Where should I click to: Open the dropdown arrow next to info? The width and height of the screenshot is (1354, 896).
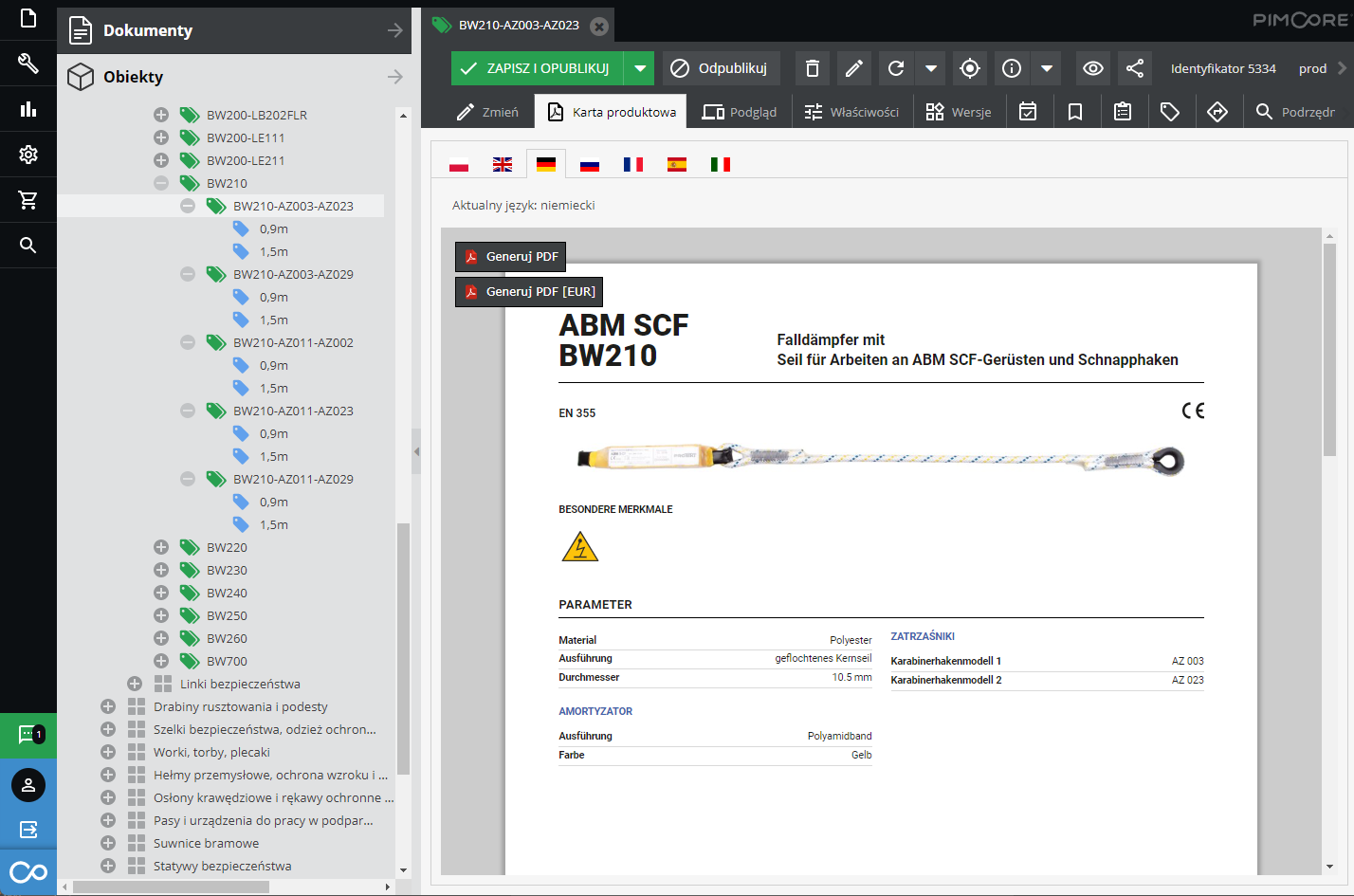coord(1047,68)
